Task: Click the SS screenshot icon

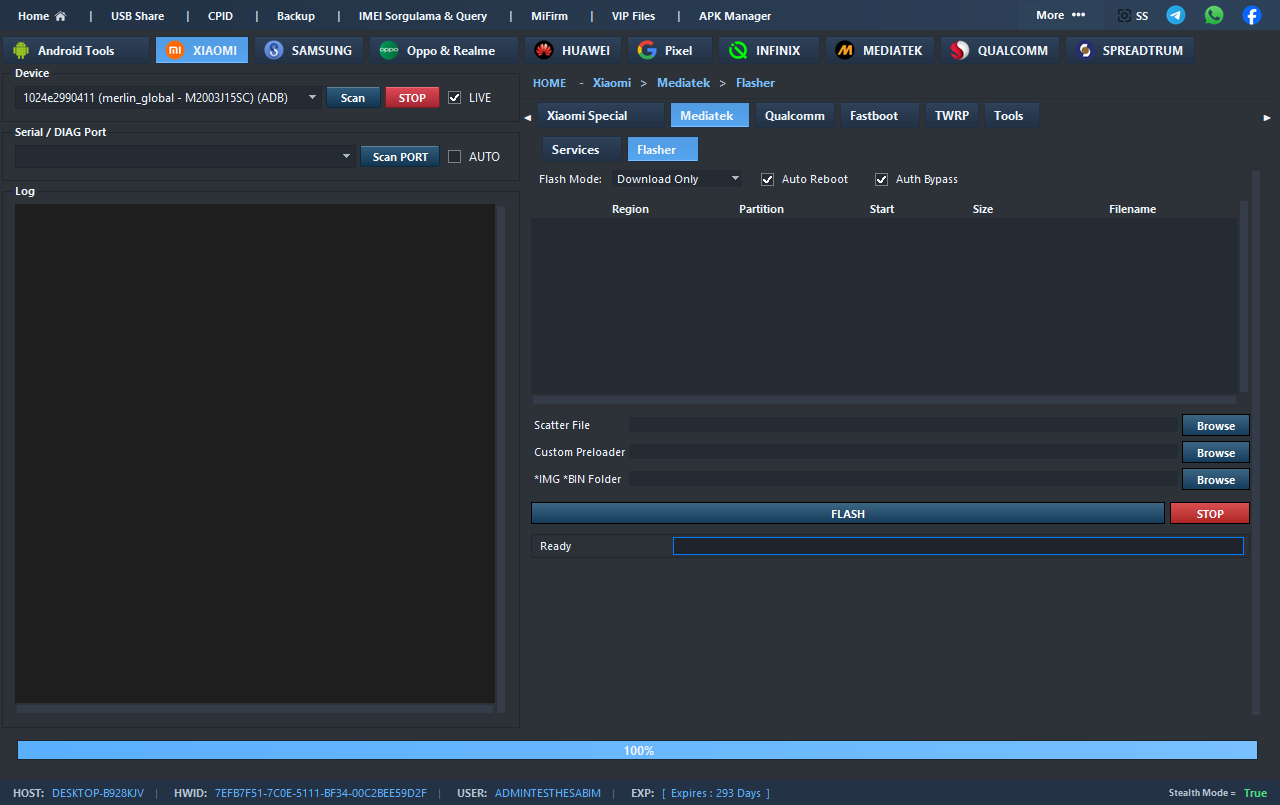Action: [x=1133, y=16]
